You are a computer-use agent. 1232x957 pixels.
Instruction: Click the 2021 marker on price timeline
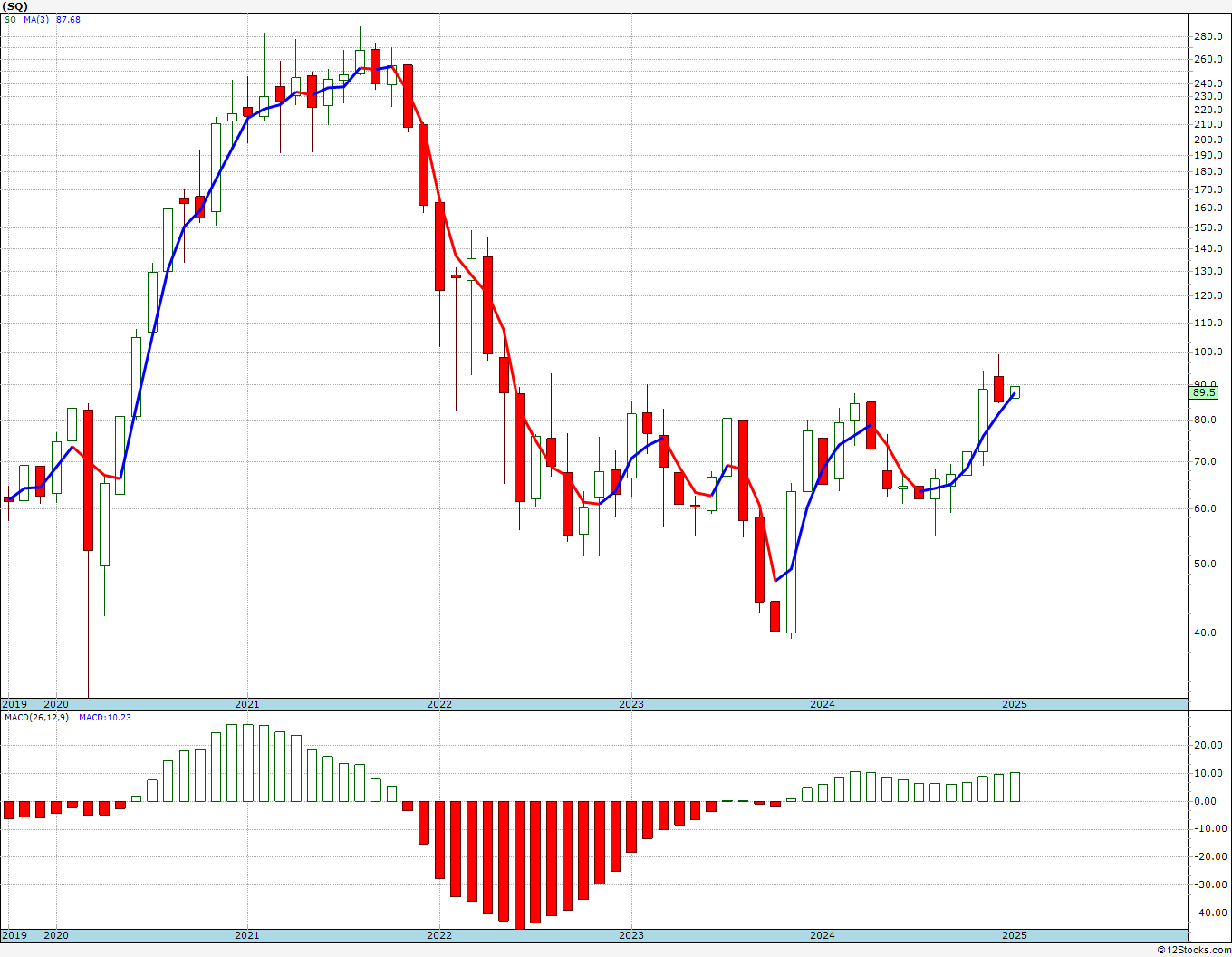coord(246,704)
